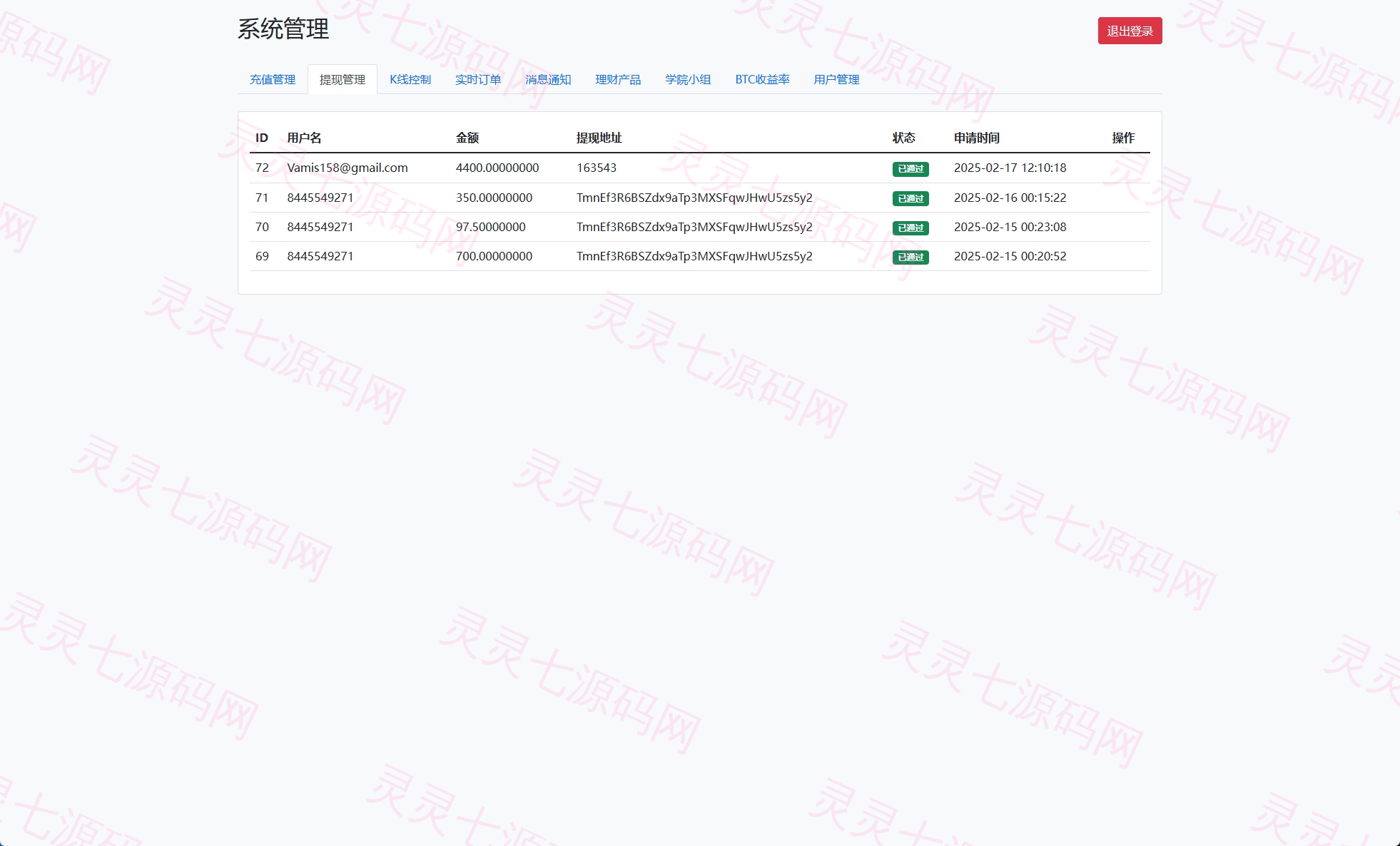Click amount 350.00000000
1400x846 pixels.
coord(494,198)
